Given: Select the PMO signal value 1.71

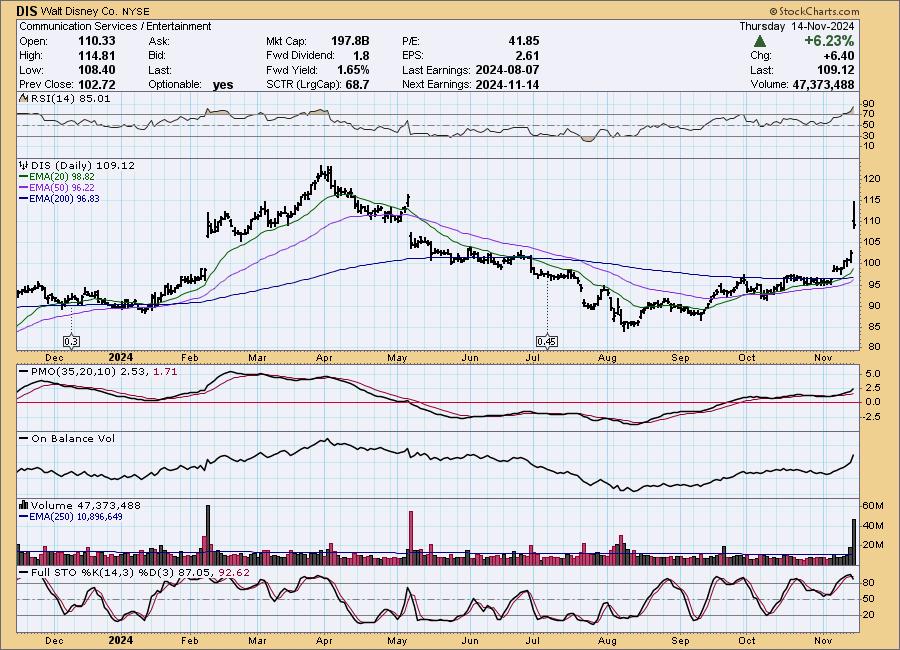Looking at the screenshot, I should [165, 372].
